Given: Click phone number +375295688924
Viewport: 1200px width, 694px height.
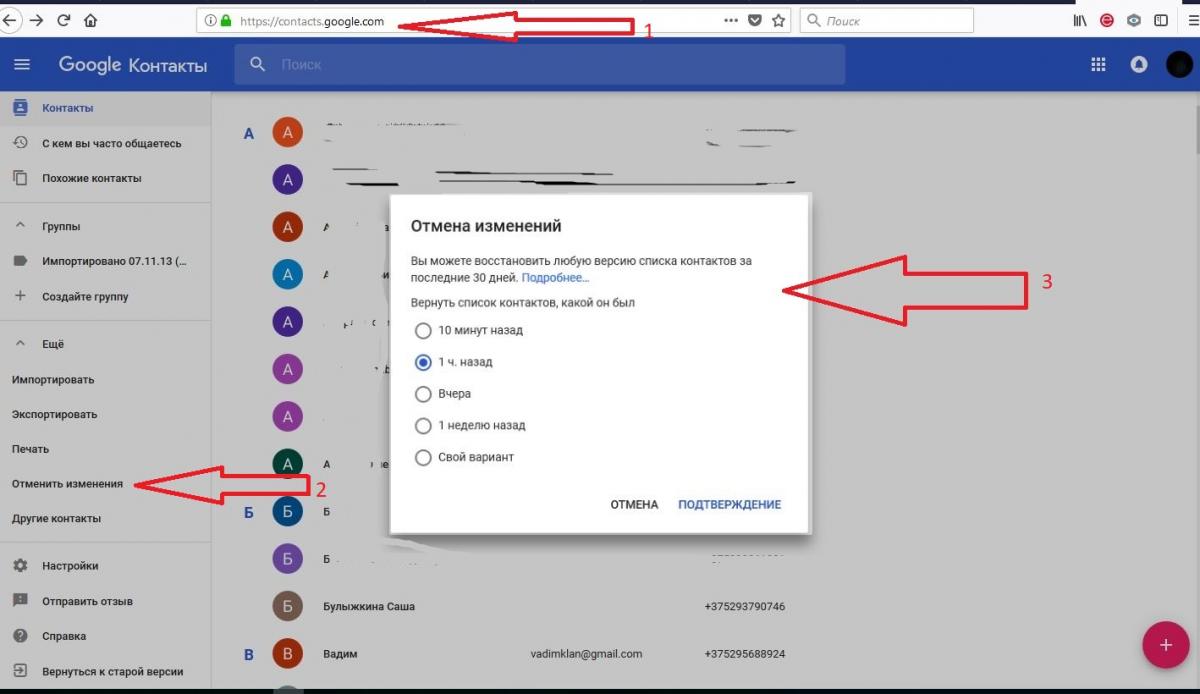Looking at the screenshot, I should click(745, 654).
